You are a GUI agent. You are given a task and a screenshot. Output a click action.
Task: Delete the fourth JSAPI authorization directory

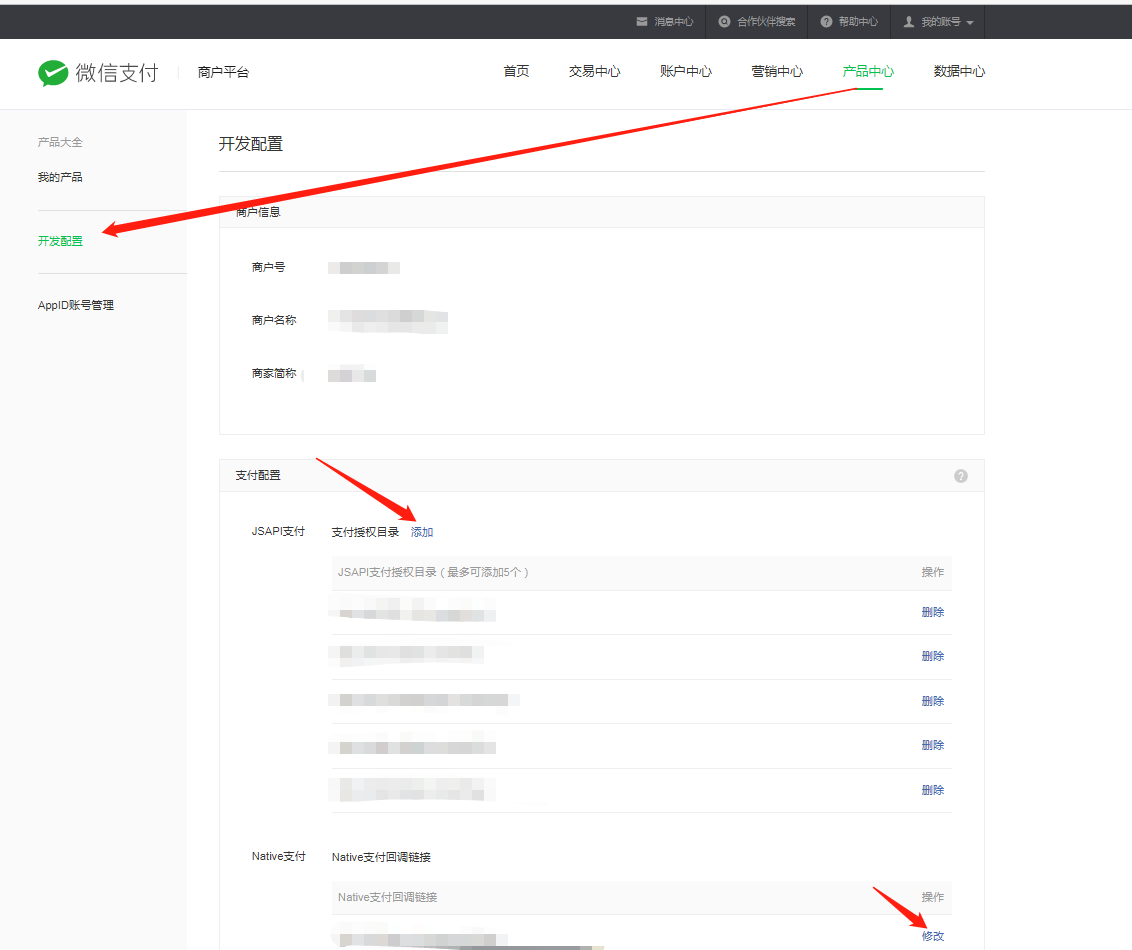933,745
